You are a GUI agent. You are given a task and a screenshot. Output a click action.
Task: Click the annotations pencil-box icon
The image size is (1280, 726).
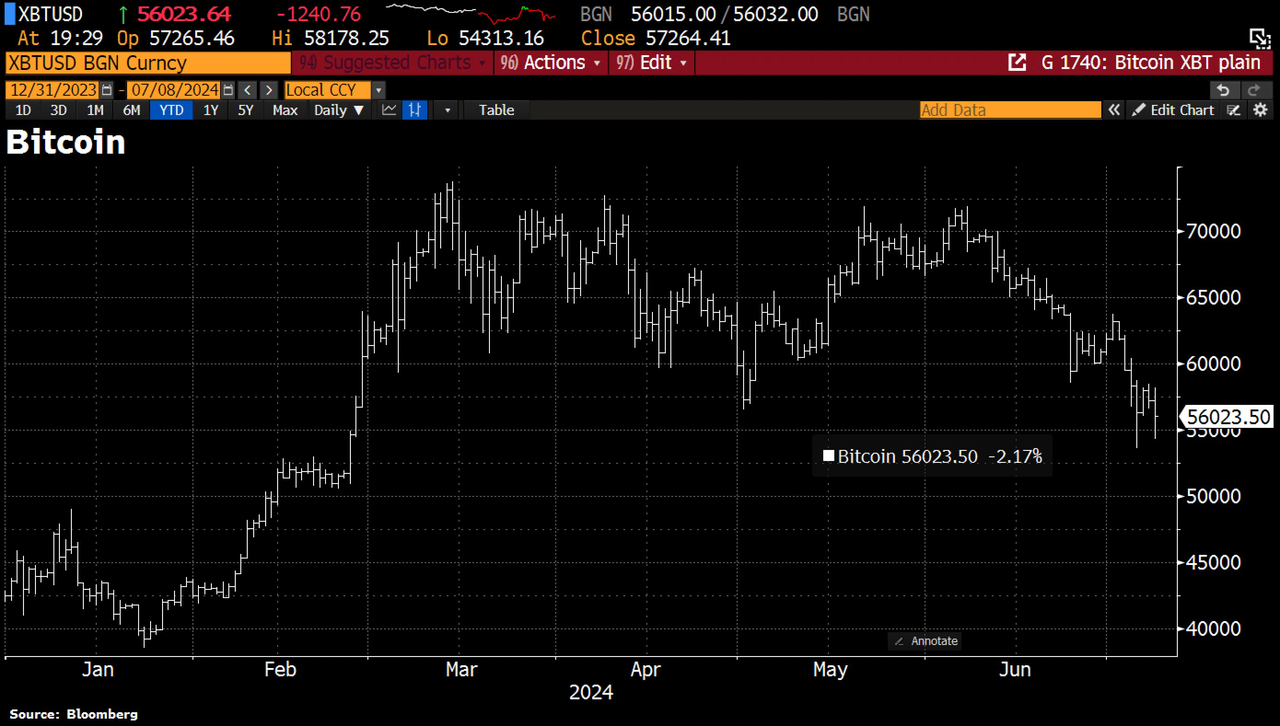point(1234,110)
